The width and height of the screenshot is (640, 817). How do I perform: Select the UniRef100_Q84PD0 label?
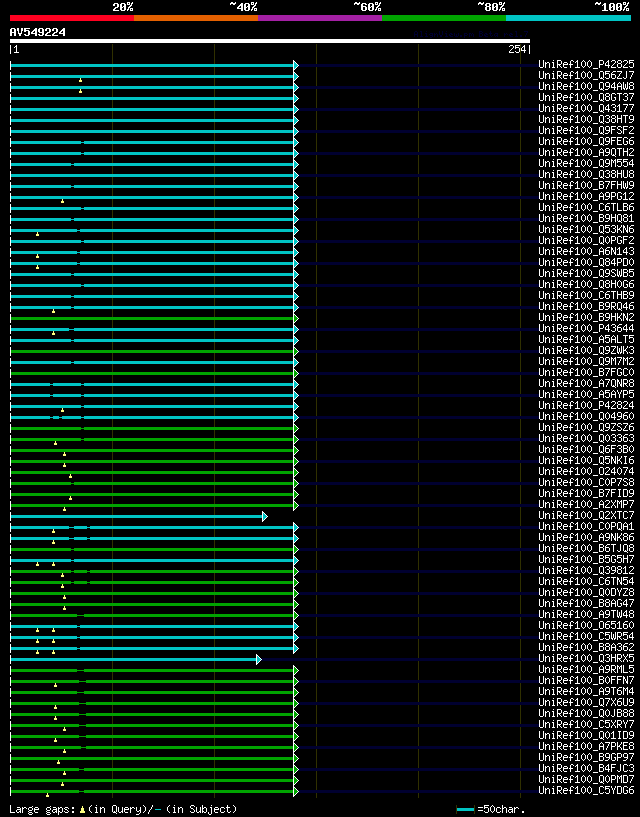point(586,262)
